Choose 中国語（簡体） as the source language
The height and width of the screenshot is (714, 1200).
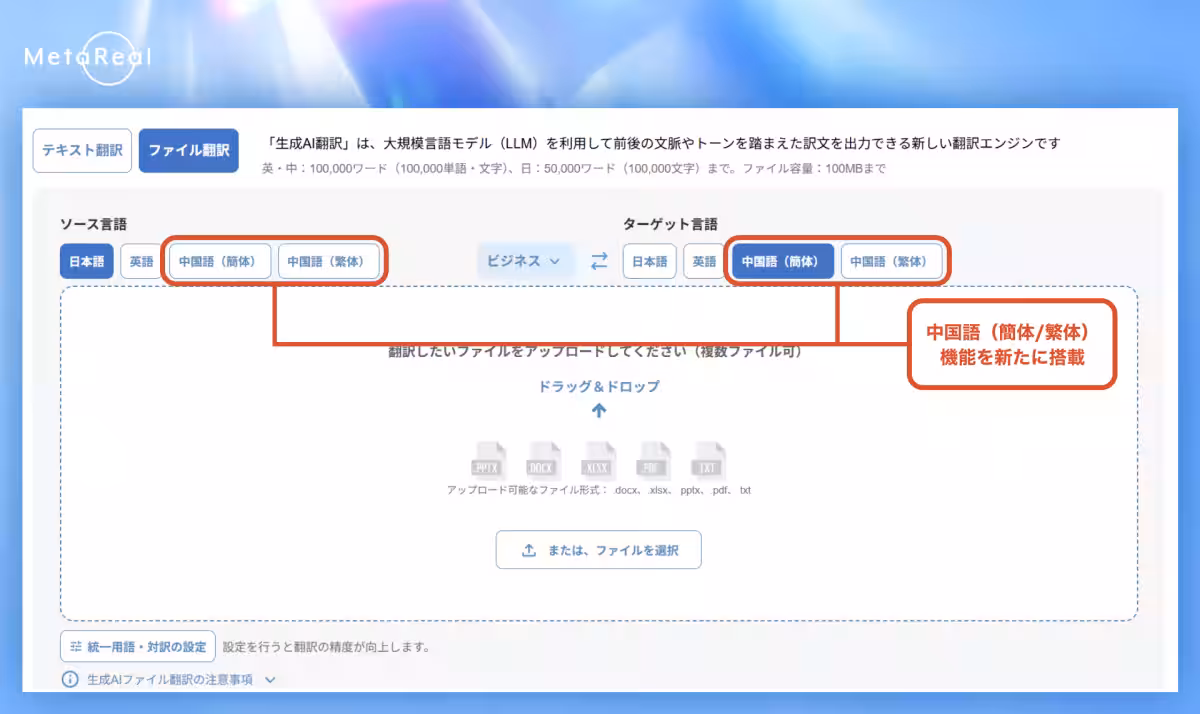coord(220,261)
